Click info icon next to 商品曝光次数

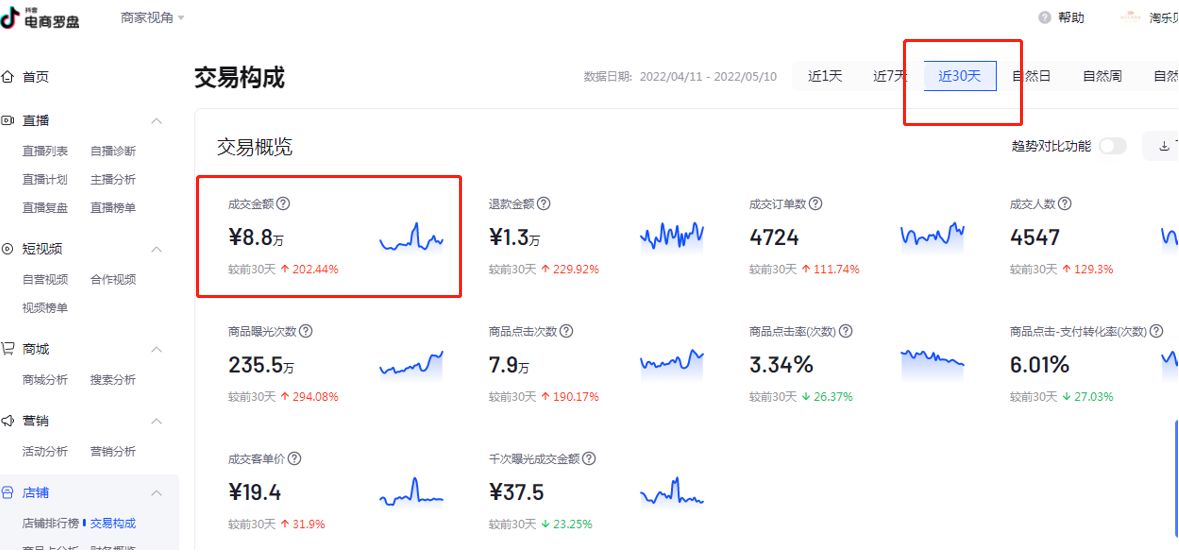click(306, 331)
